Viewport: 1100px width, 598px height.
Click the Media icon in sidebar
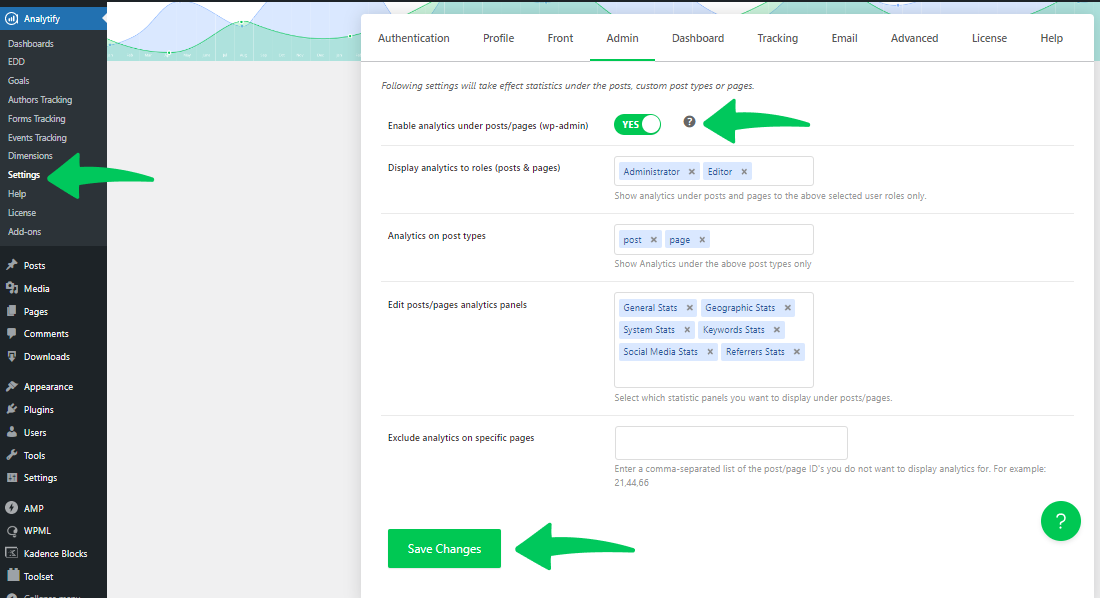click(11, 288)
